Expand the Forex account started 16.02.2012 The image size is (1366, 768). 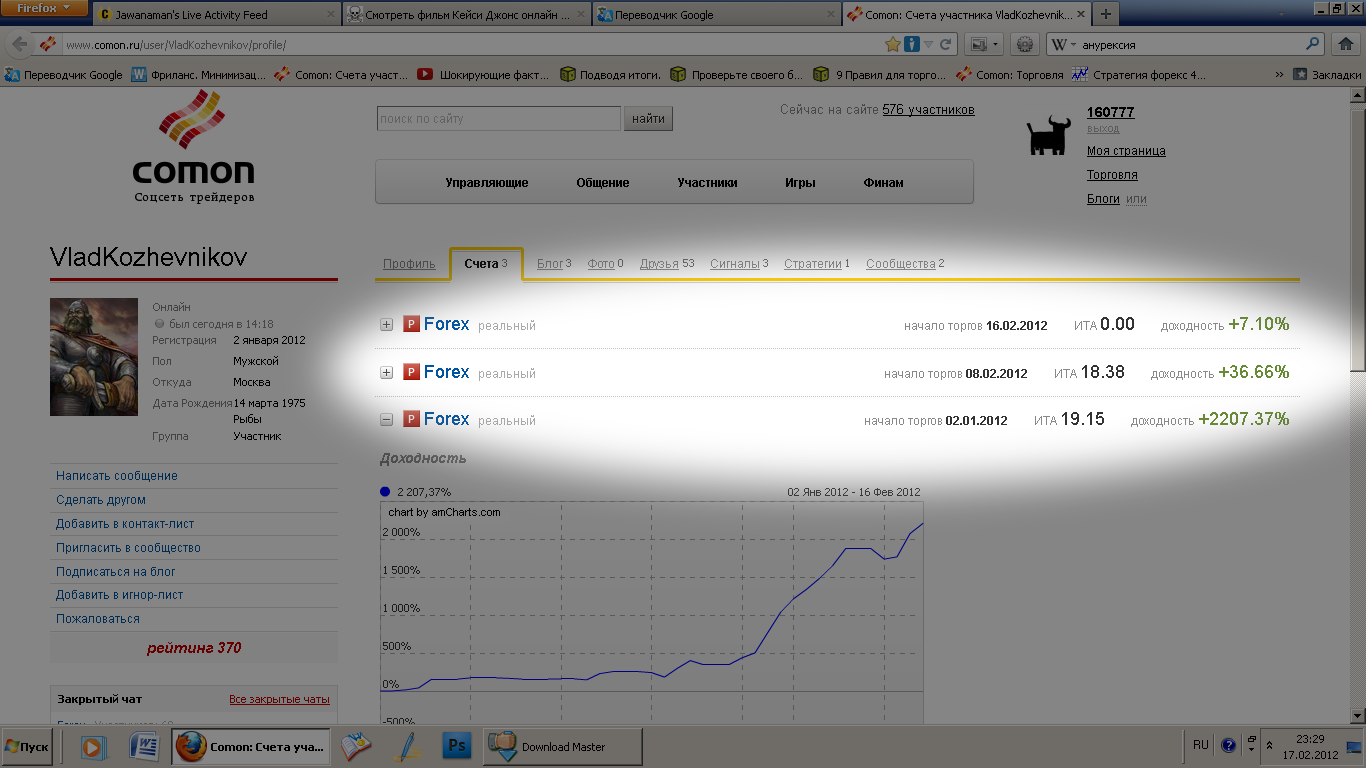[387, 325]
